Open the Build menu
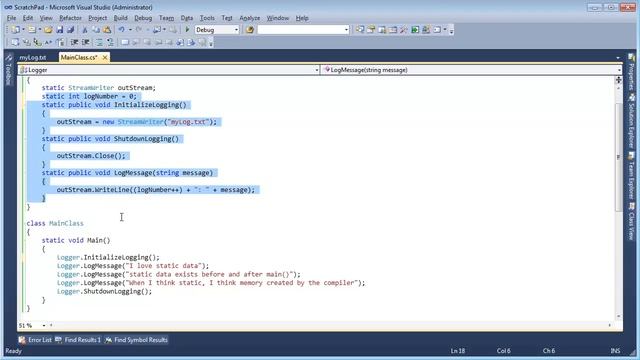This screenshot has height=360, width=640. point(120,18)
